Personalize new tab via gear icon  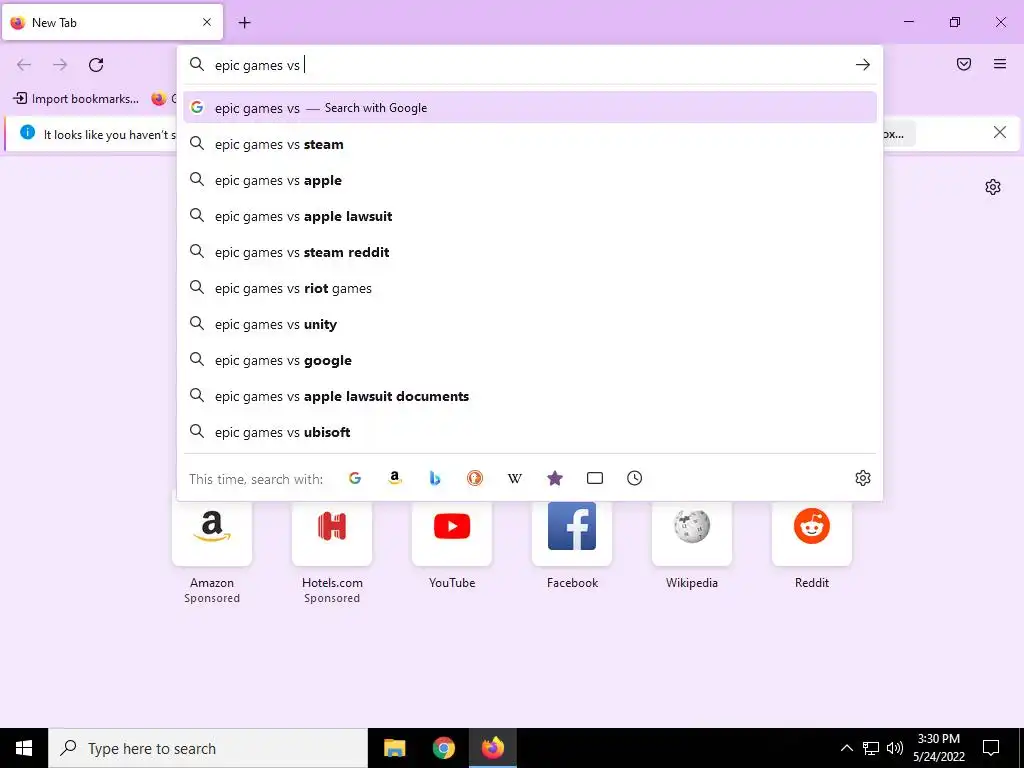pos(993,187)
